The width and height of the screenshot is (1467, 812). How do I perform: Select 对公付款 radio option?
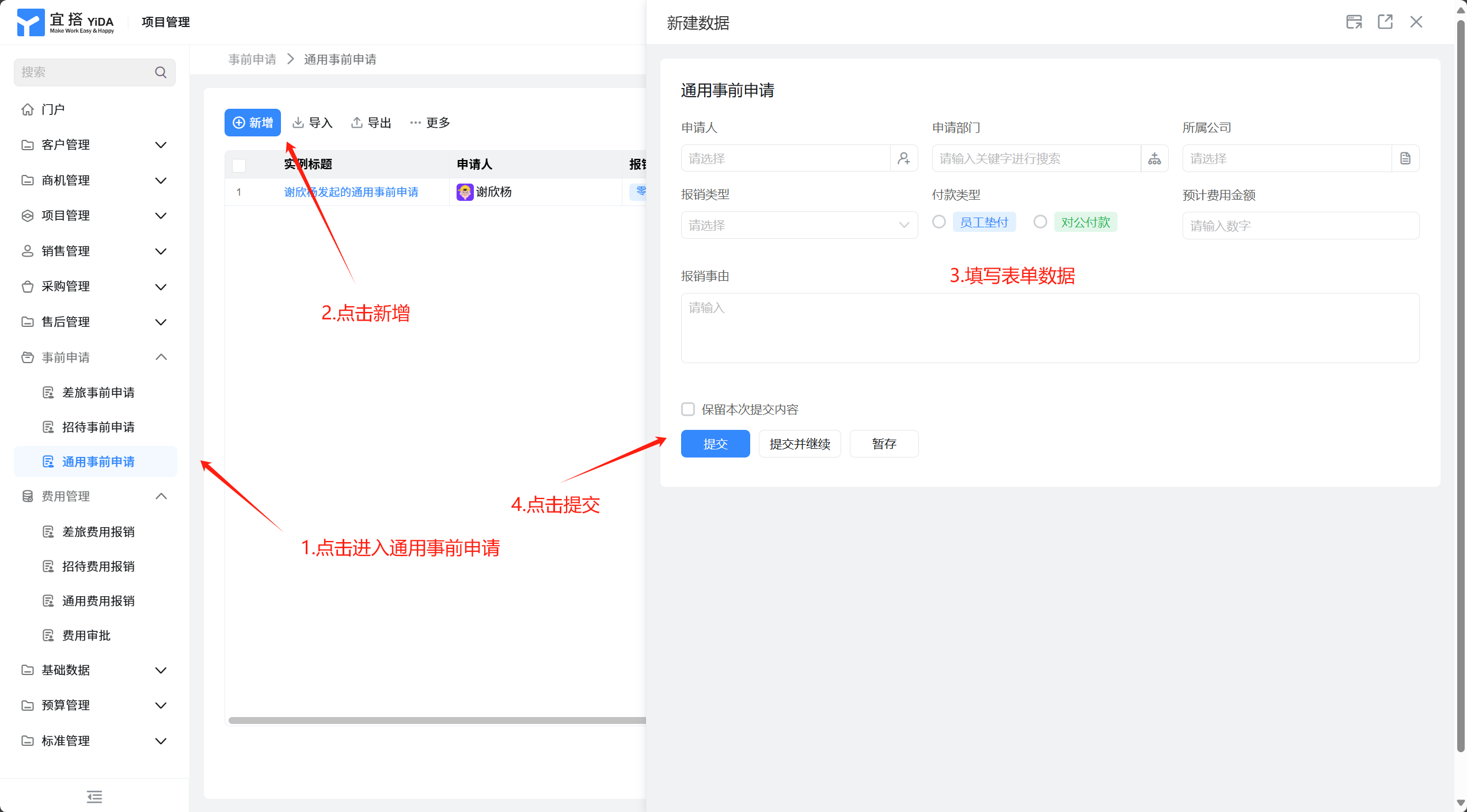pyautogui.click(x=1040, y=222)
